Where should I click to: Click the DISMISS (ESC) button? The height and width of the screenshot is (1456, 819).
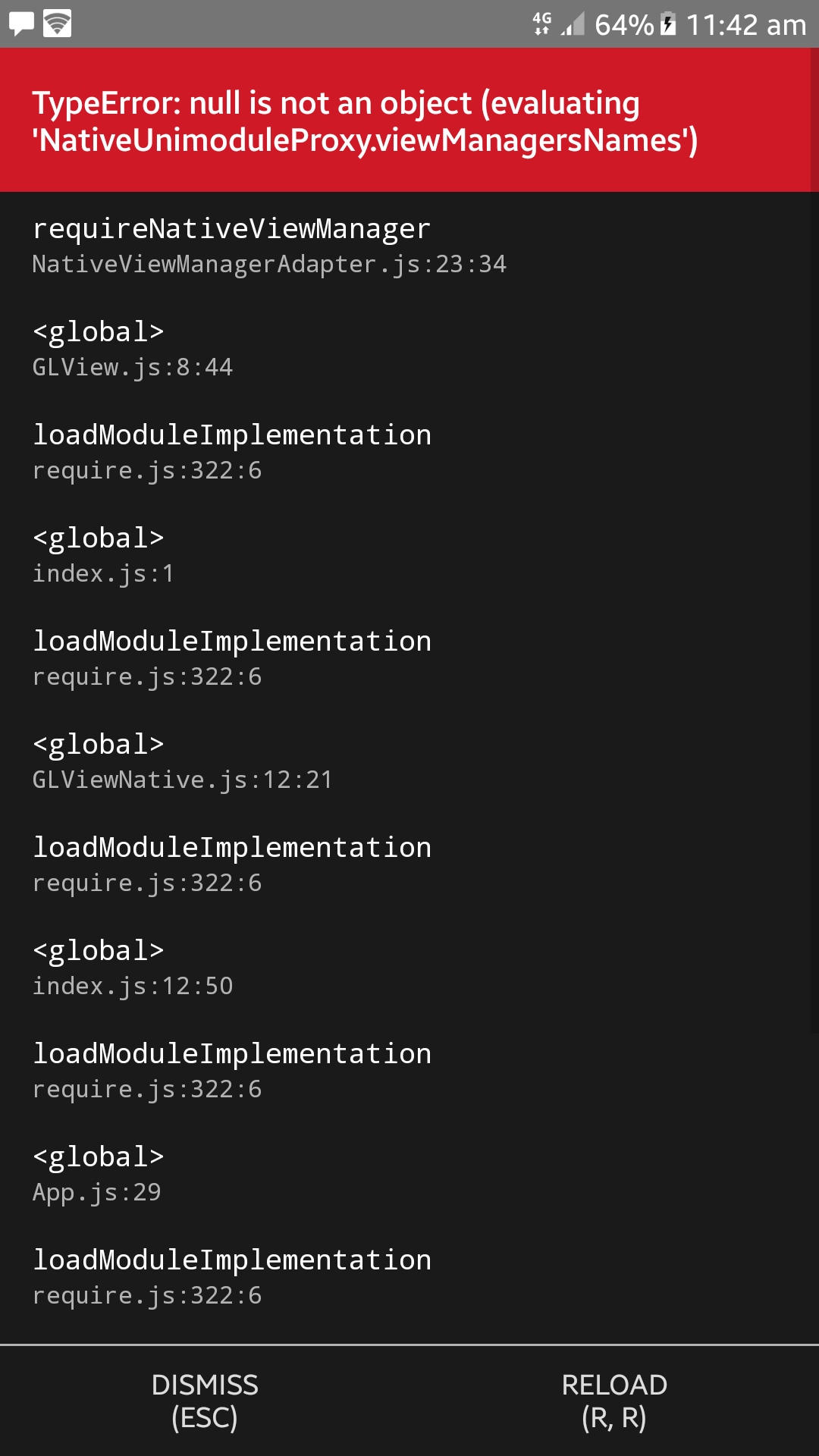[205, 1403]
